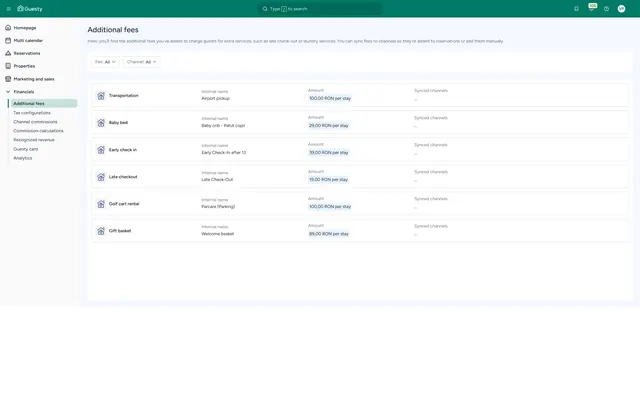Open the Channel: All filter dropdown
The height and width of the screenshot is (400, 640).
point(141,62)
